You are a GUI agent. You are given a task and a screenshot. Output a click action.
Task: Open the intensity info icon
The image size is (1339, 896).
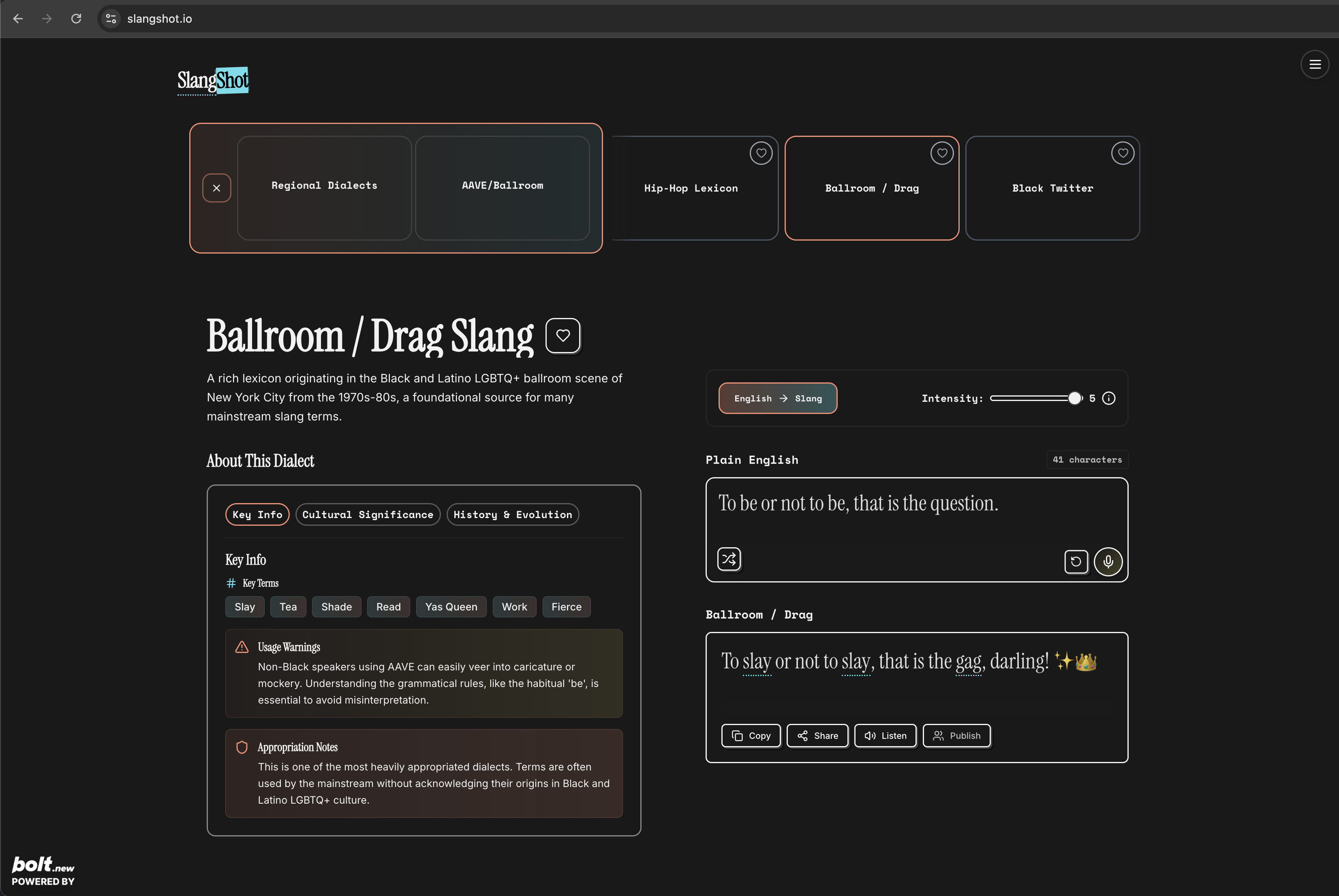click(1108, 398)
